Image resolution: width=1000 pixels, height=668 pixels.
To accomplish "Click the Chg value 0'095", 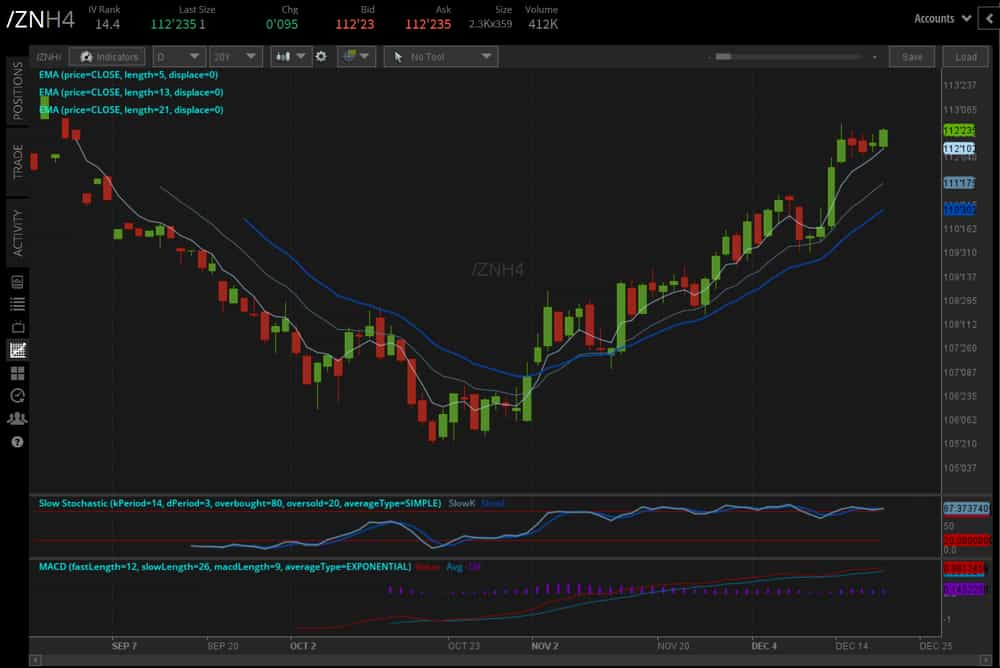I will (282, 24).
